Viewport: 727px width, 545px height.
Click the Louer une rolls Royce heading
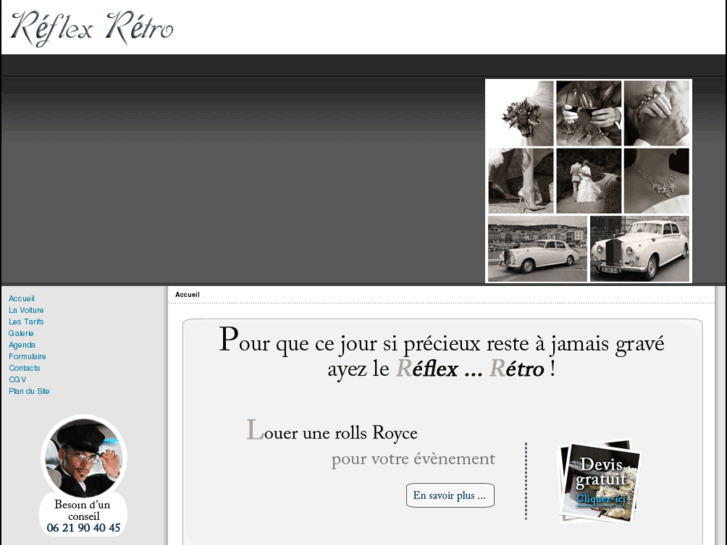click(332, 431)
